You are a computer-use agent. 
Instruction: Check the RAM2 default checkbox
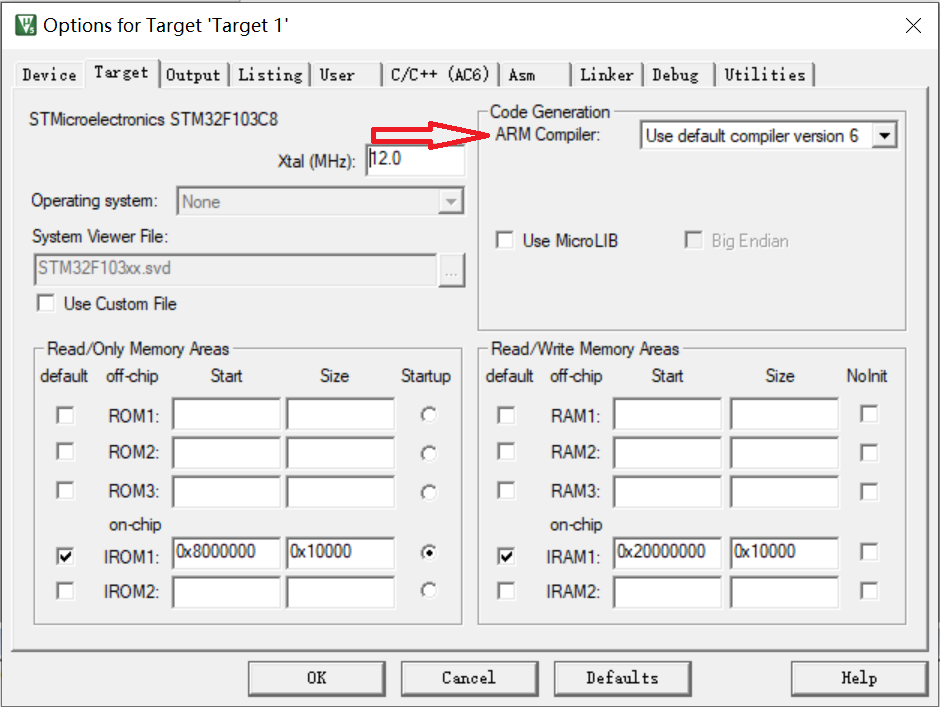507,451
